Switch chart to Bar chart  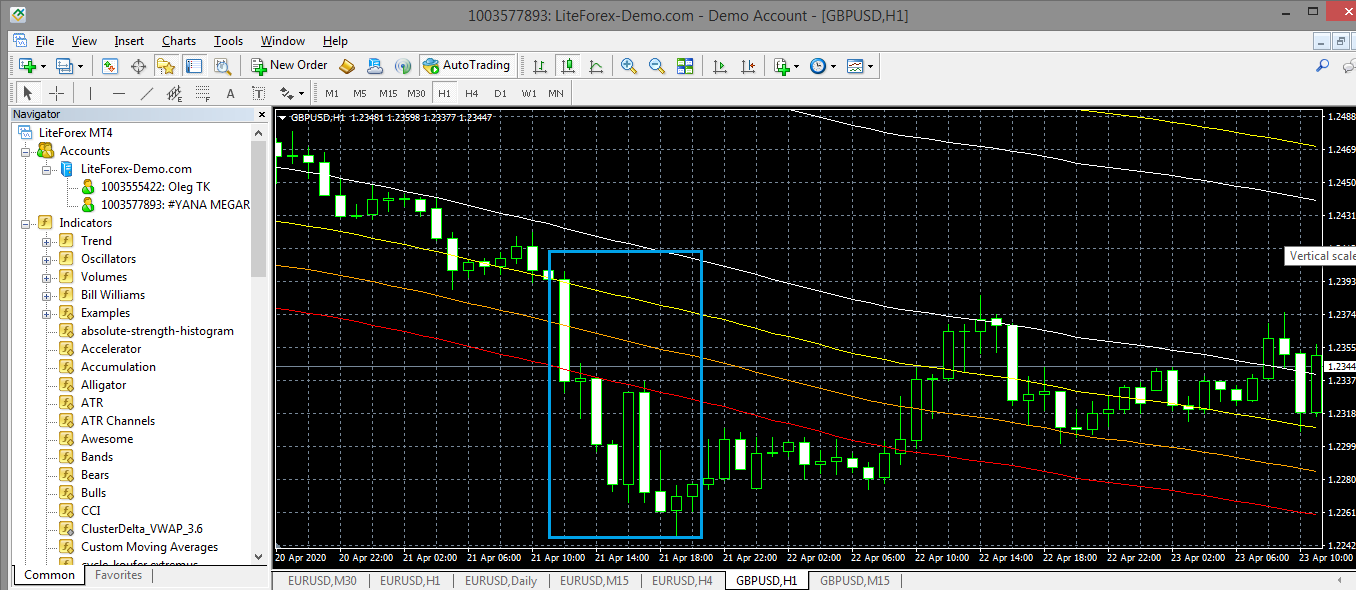click(539, 66)
